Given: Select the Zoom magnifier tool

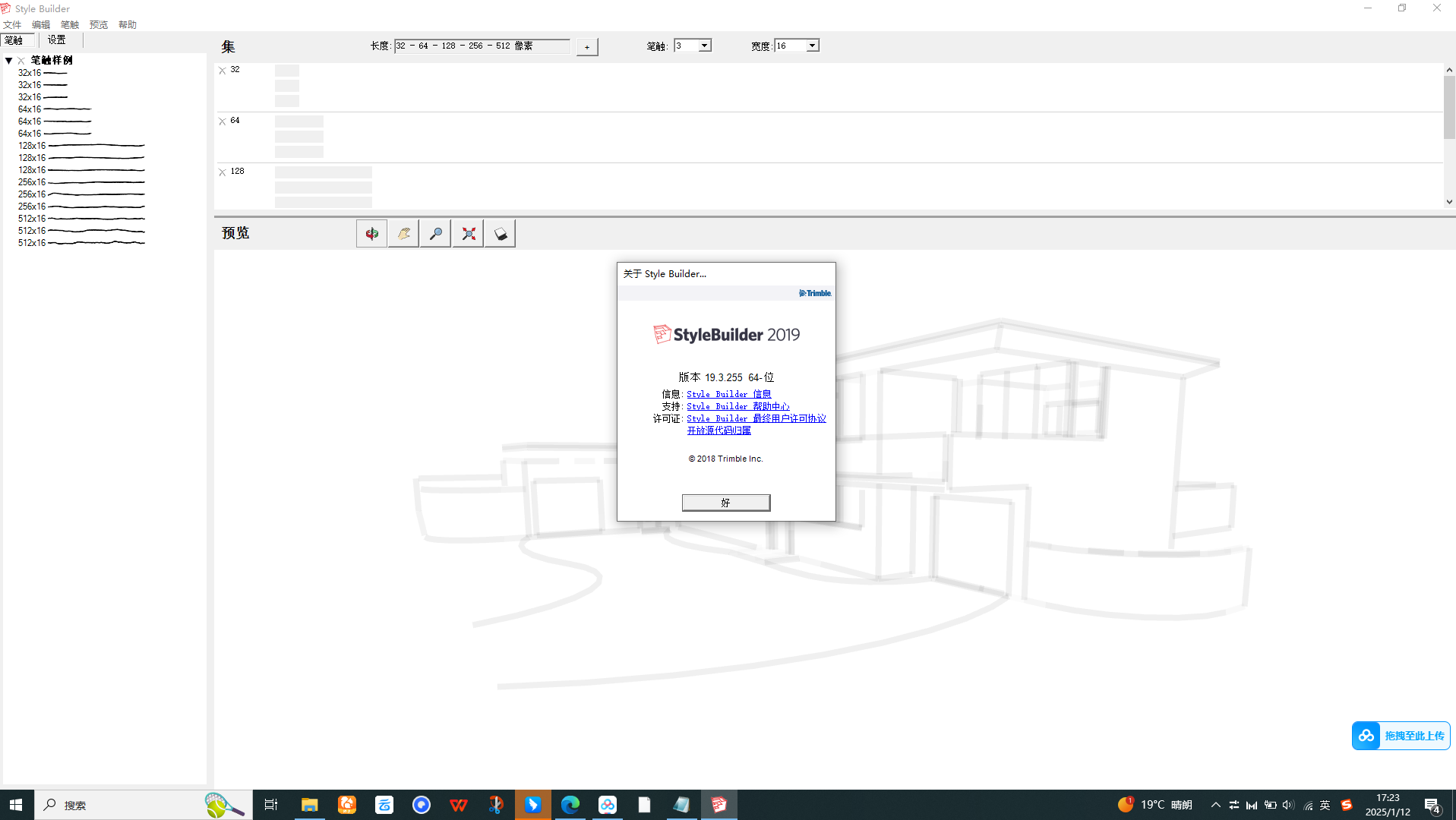Looking at the screenshot, I should pyautogui.click(x=435, y=234).
